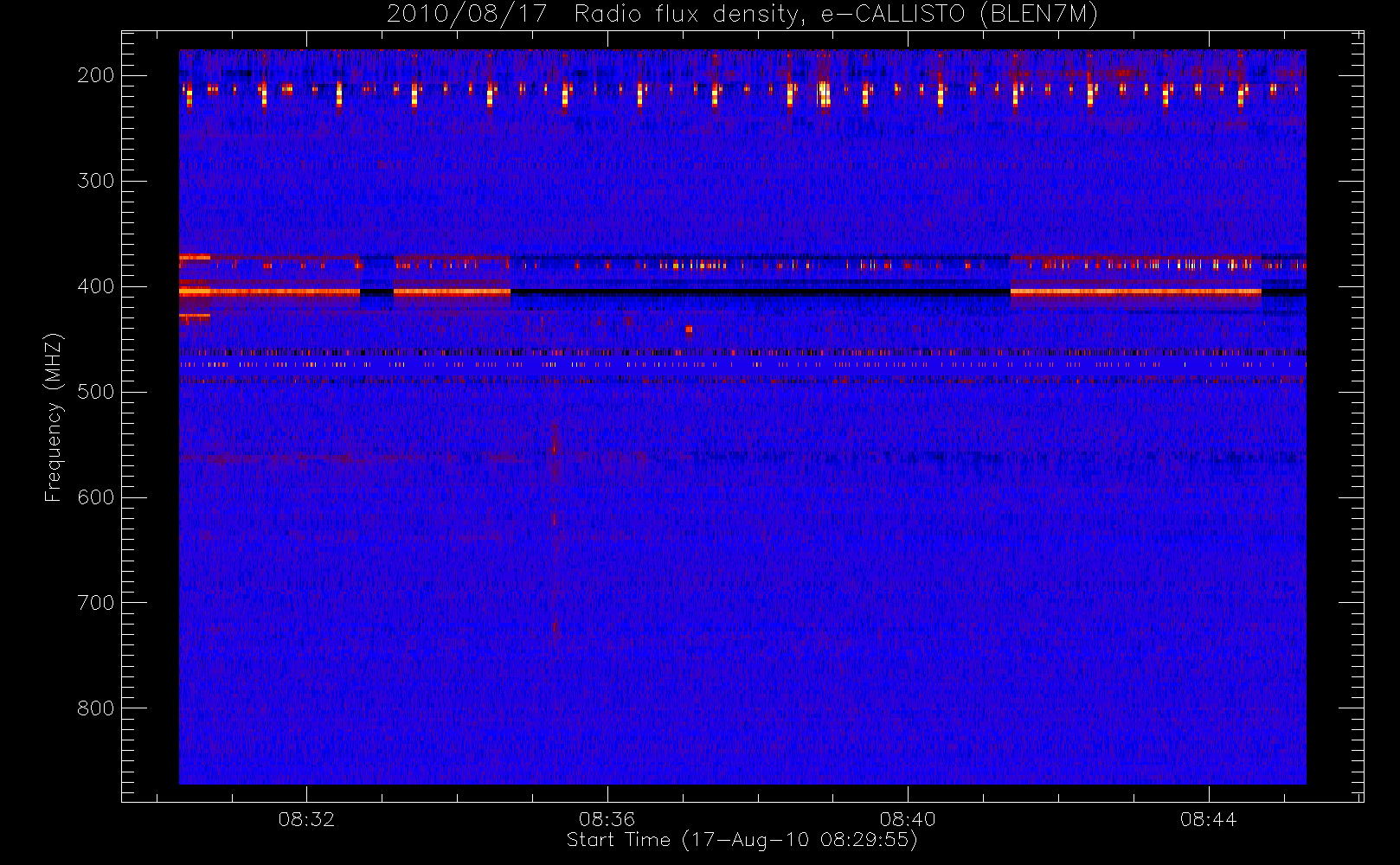Click the 'Start Time (17-Aug-10 08:29:55)' label
Image resolution: width=1400 pixels, height=865 pixels.
click(742, 840)
